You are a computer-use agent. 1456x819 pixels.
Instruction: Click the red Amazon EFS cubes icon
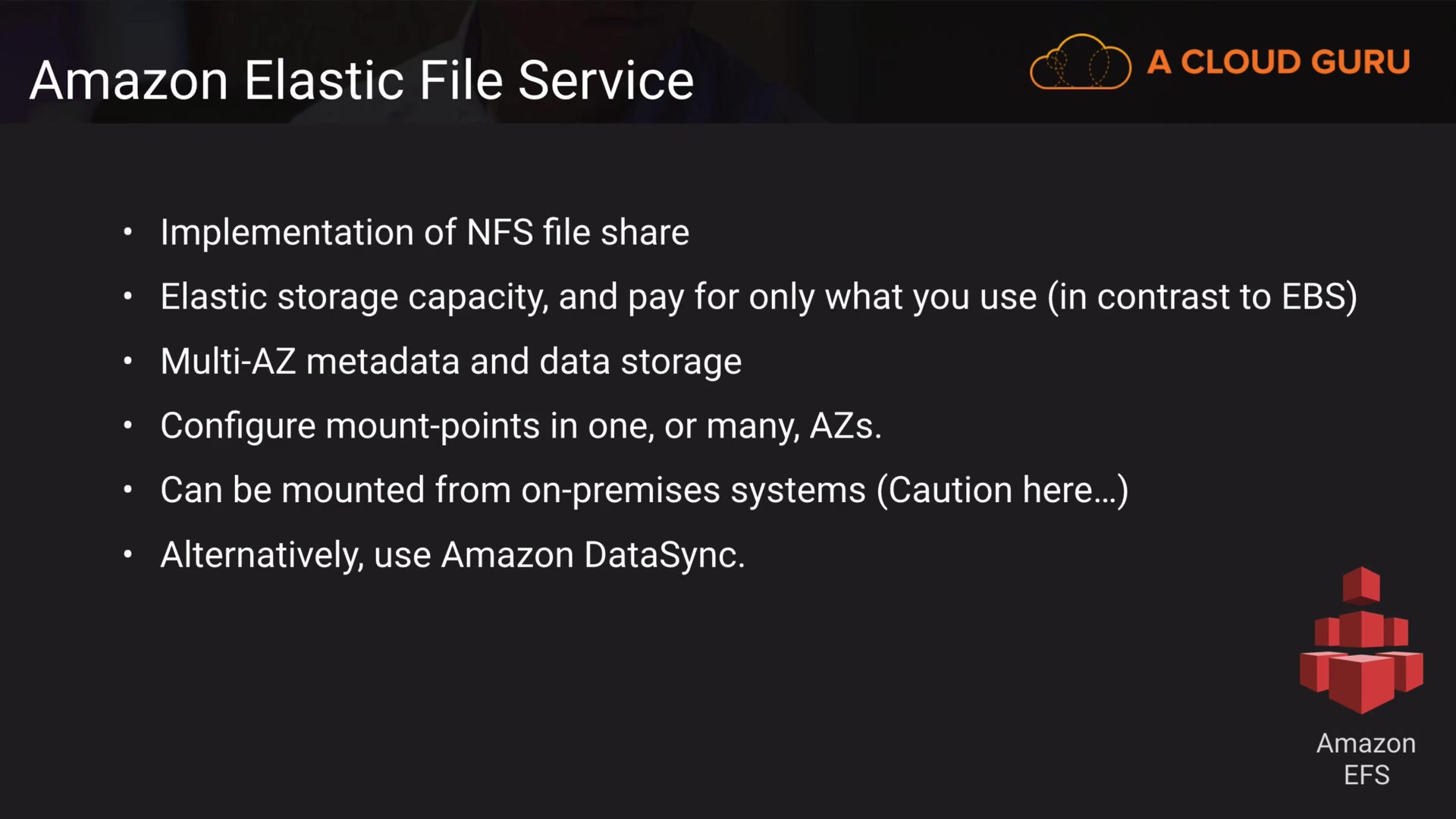[1361, 642]
